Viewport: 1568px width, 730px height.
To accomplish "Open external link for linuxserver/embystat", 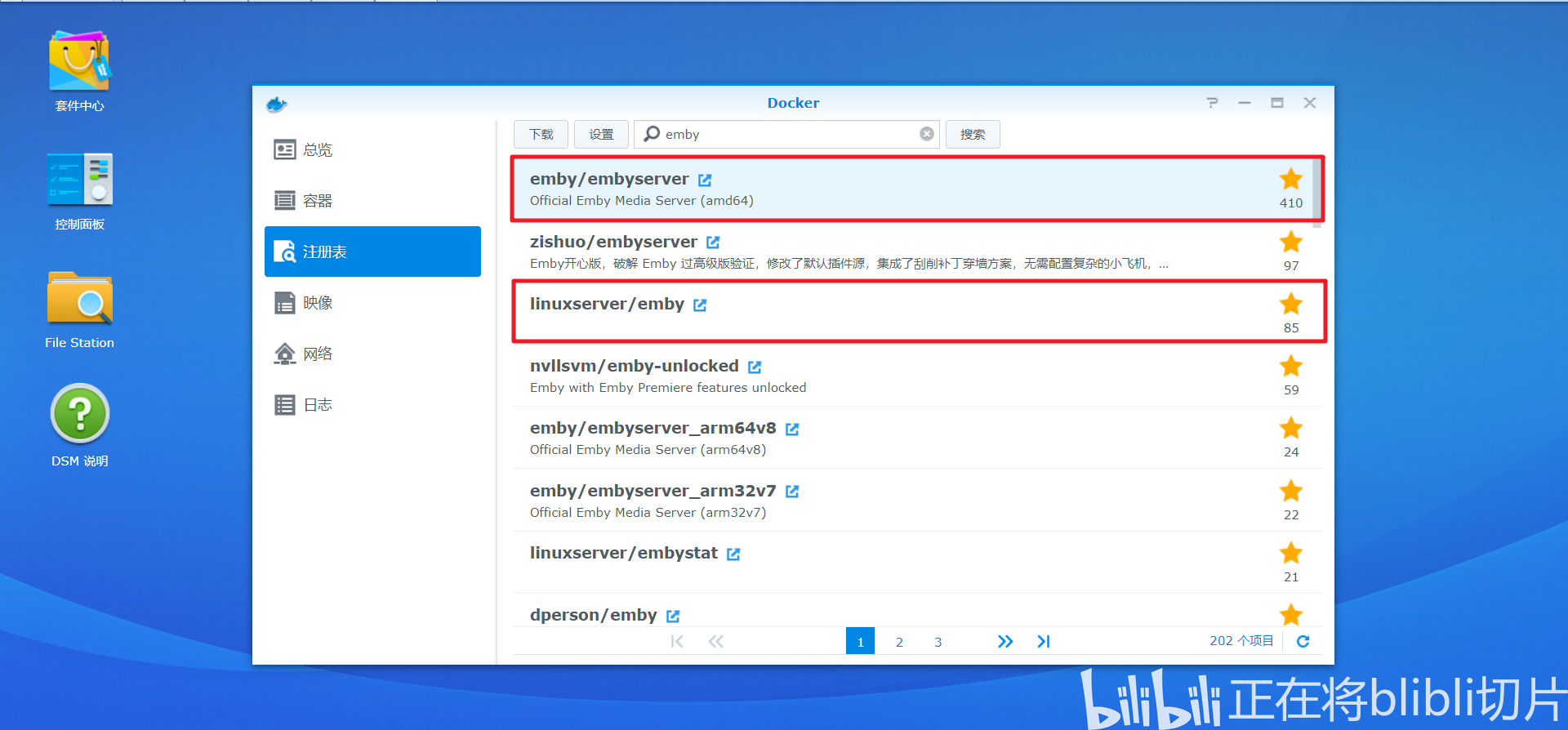I will coord(733,554).
